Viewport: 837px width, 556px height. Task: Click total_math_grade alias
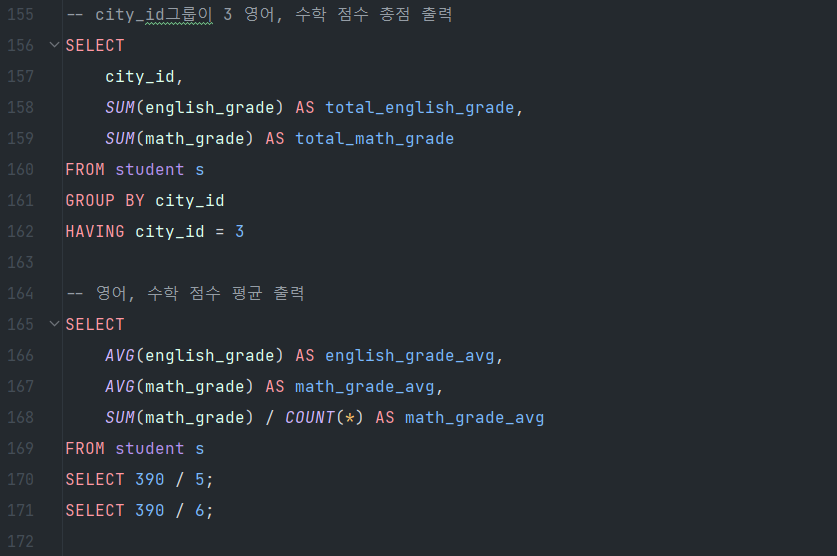click(x=375, y=139)
